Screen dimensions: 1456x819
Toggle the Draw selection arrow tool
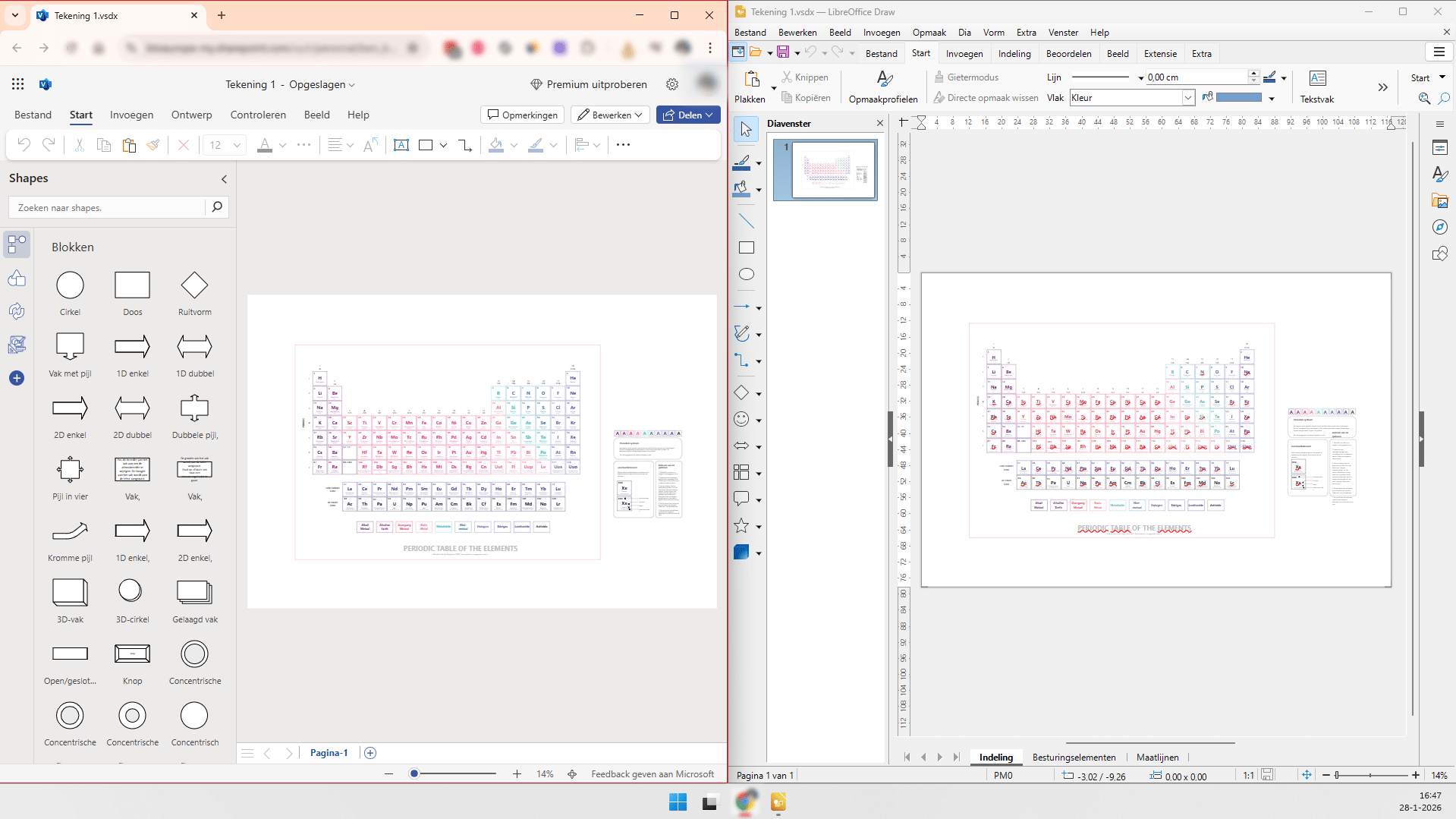[746, 130]
